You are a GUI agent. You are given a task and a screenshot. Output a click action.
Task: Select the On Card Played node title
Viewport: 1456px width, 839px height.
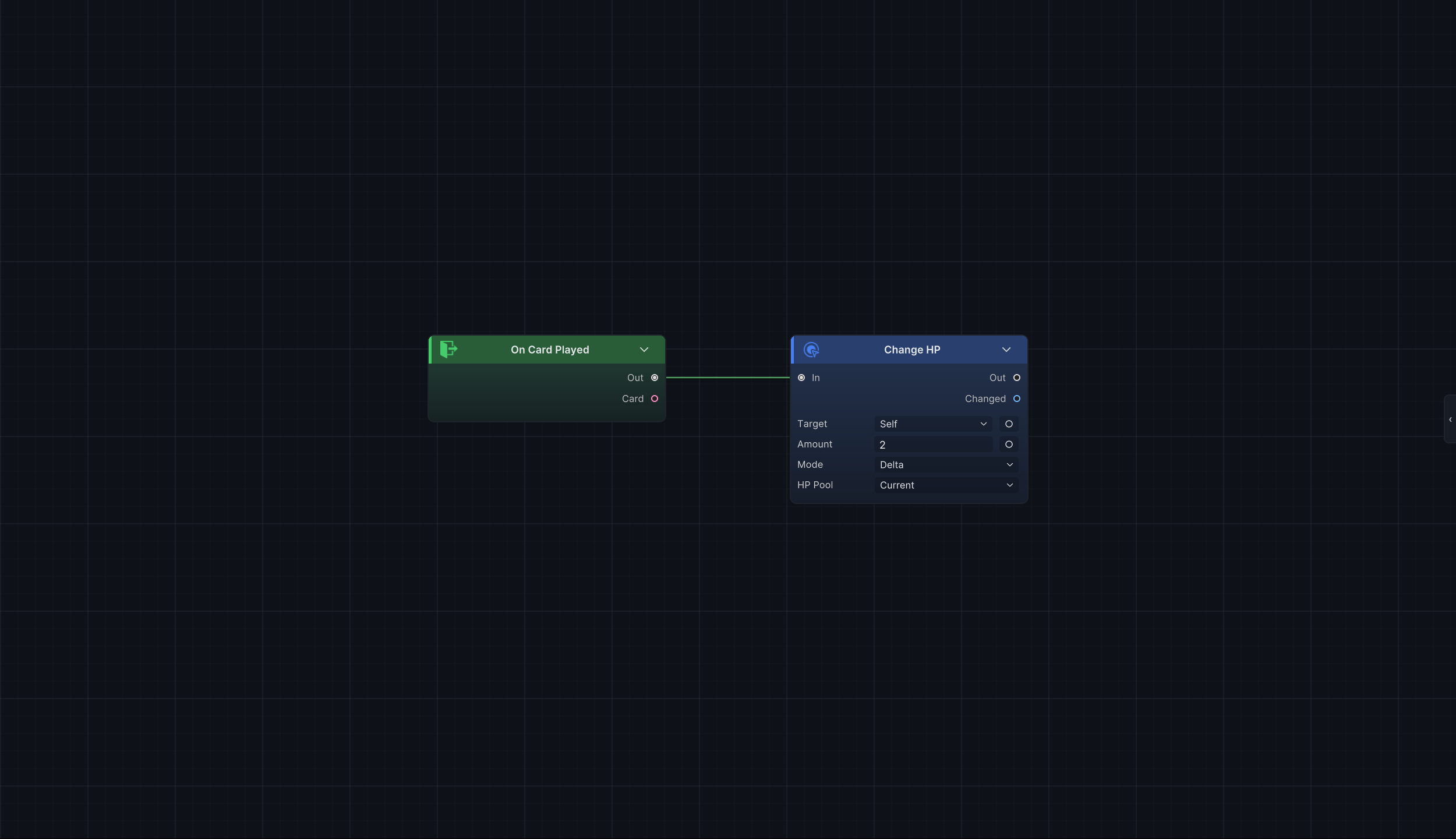[550, 350]
